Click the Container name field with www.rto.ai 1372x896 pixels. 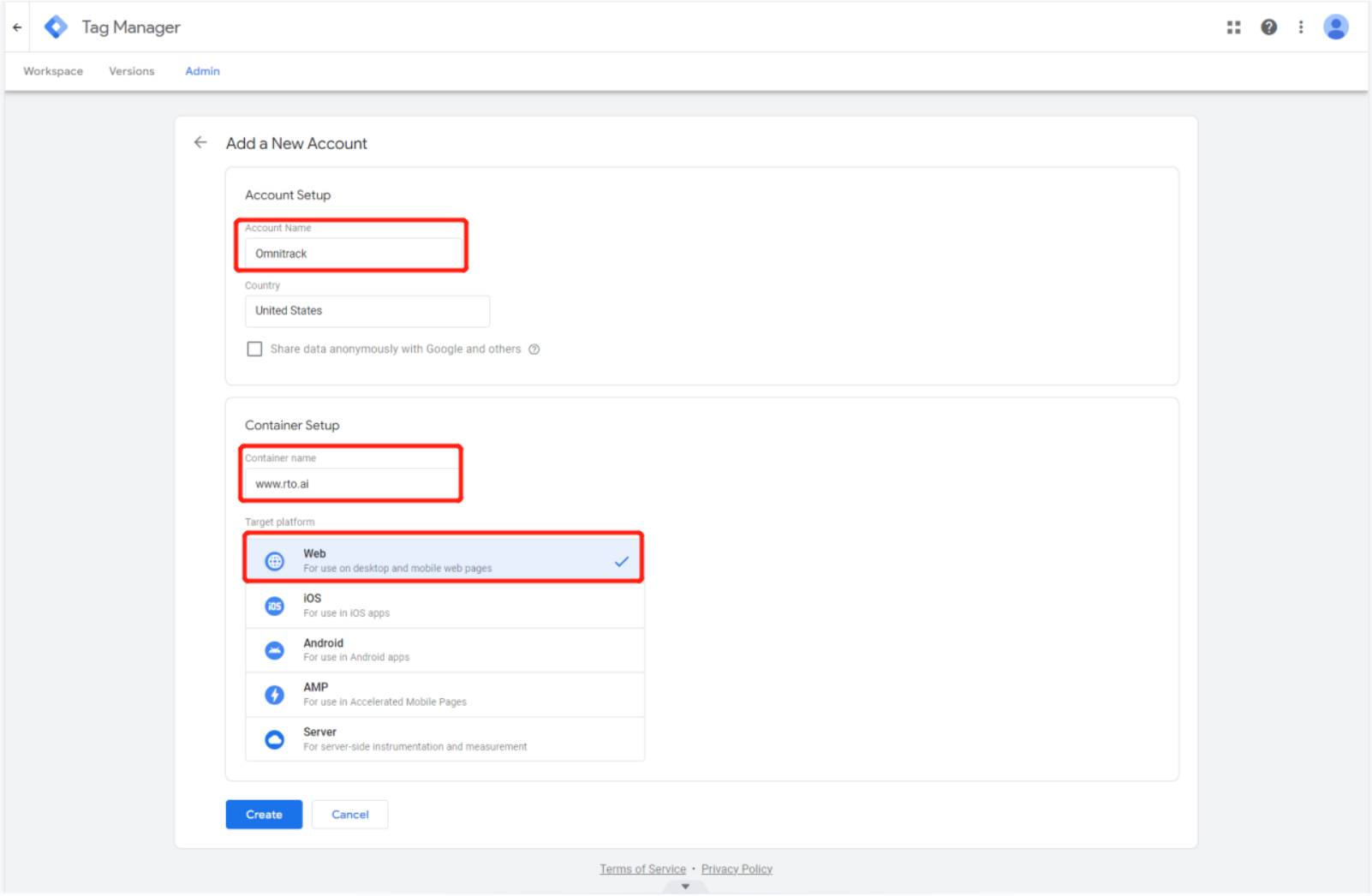352,484
